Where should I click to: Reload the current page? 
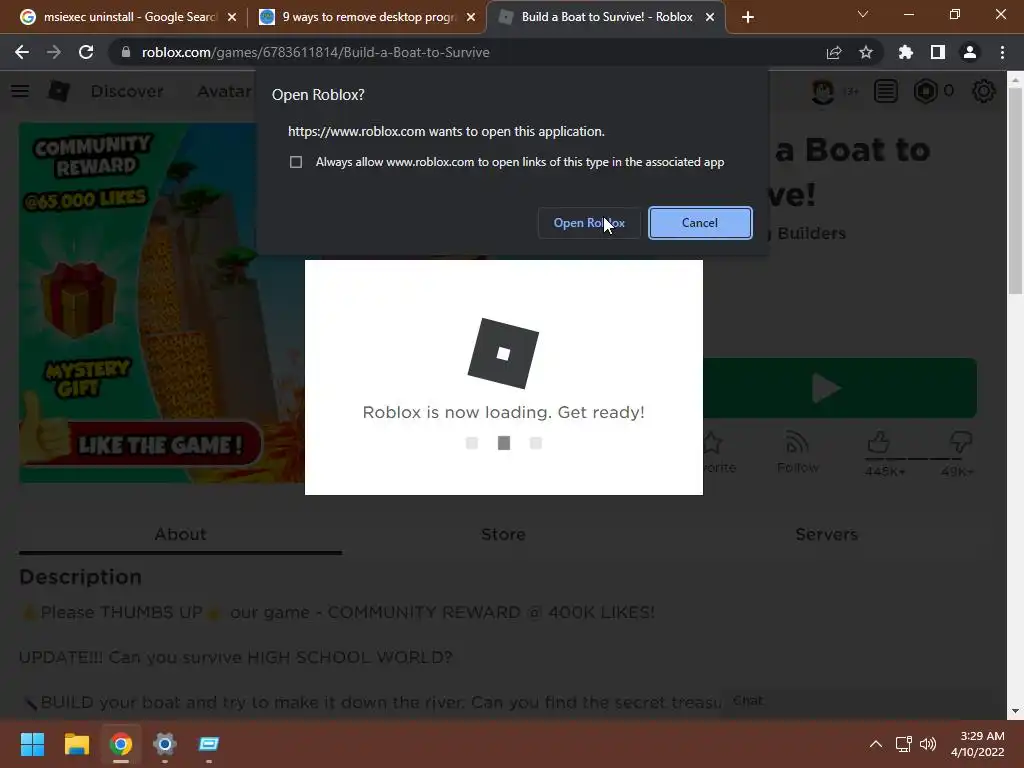click(x=86, y=52)
